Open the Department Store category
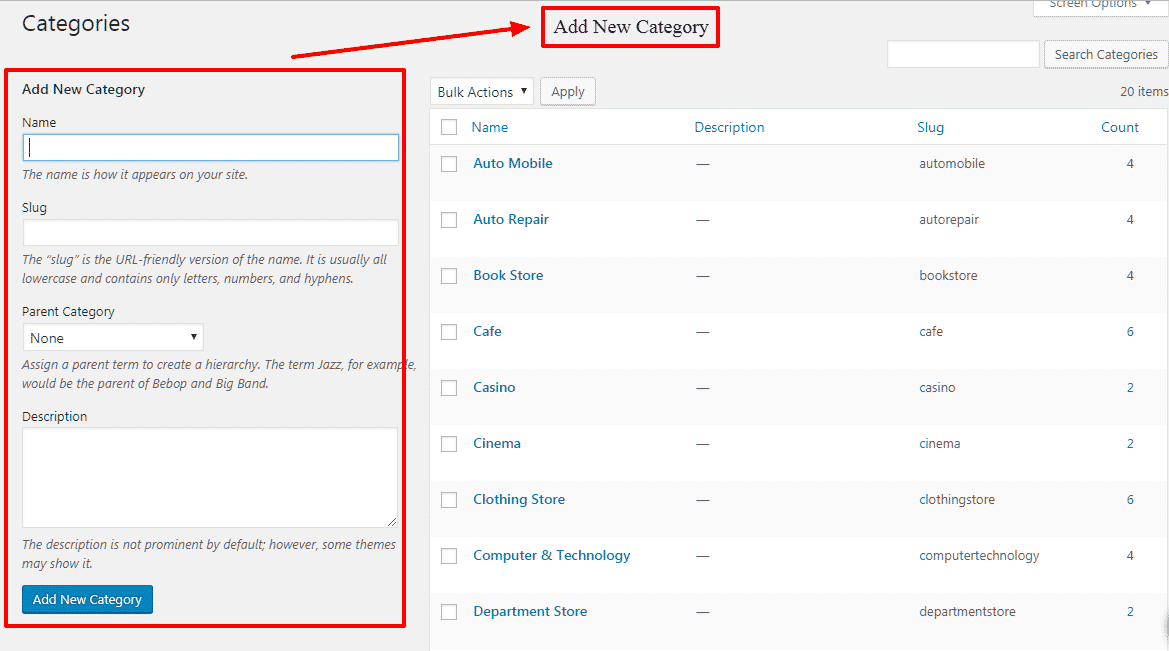The image size is (1169, 651). click(530, 611)
